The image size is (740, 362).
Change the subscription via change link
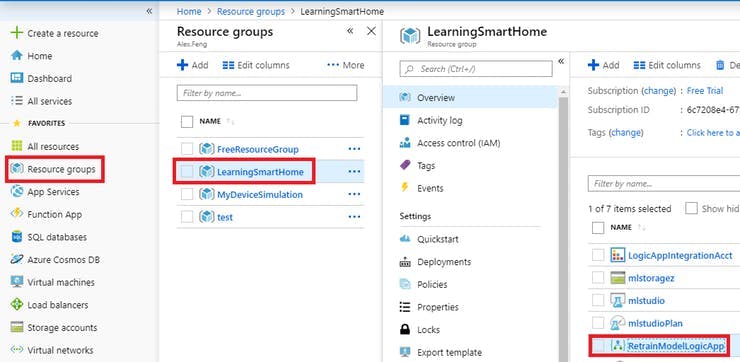click(660, 91)
